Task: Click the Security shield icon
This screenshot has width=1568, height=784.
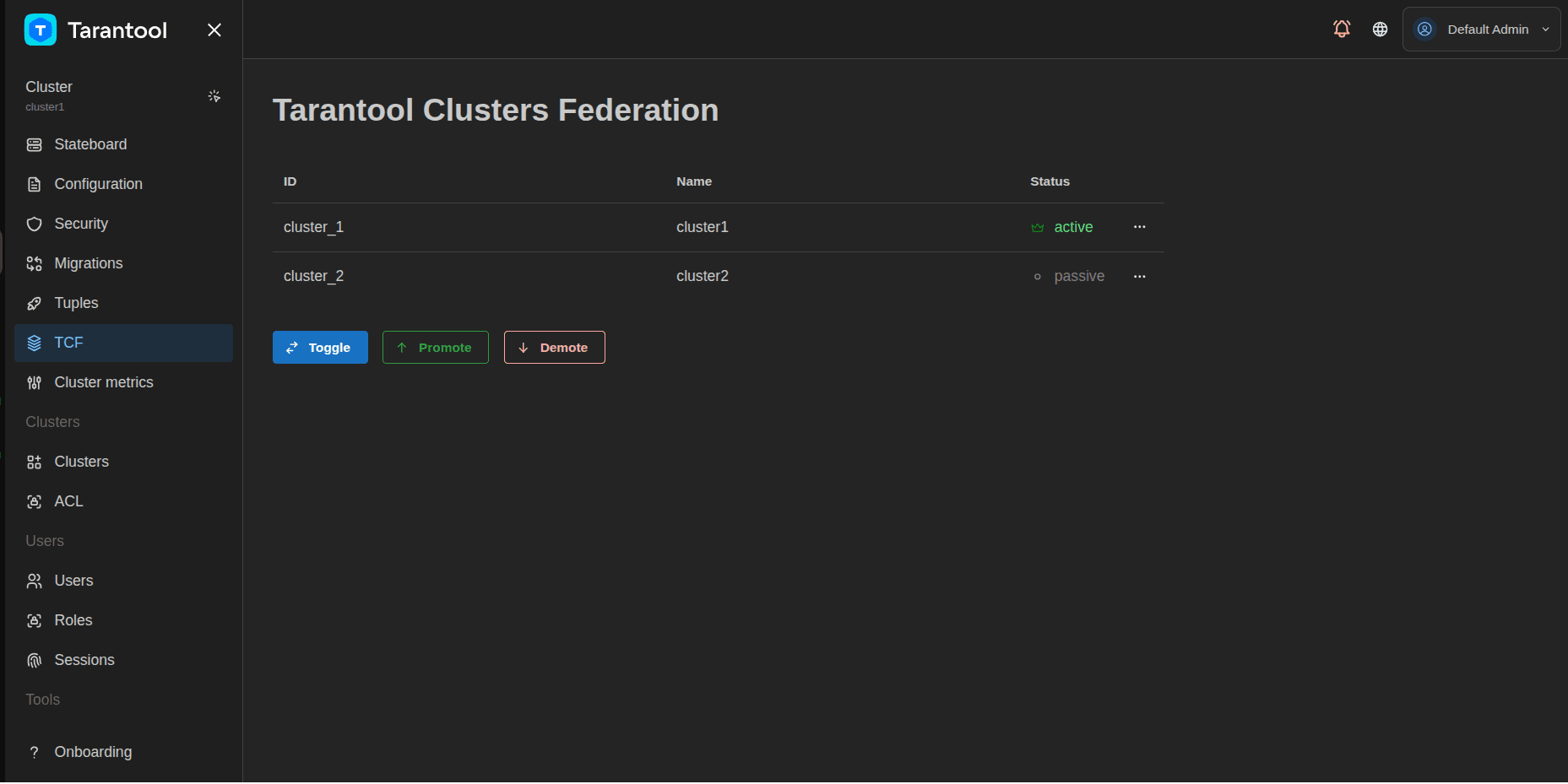Action: click(x=34, y=224)
